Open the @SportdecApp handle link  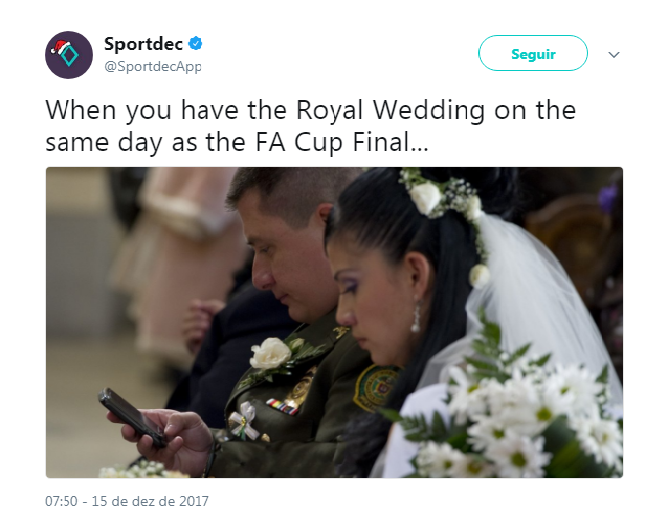point(153,66)
